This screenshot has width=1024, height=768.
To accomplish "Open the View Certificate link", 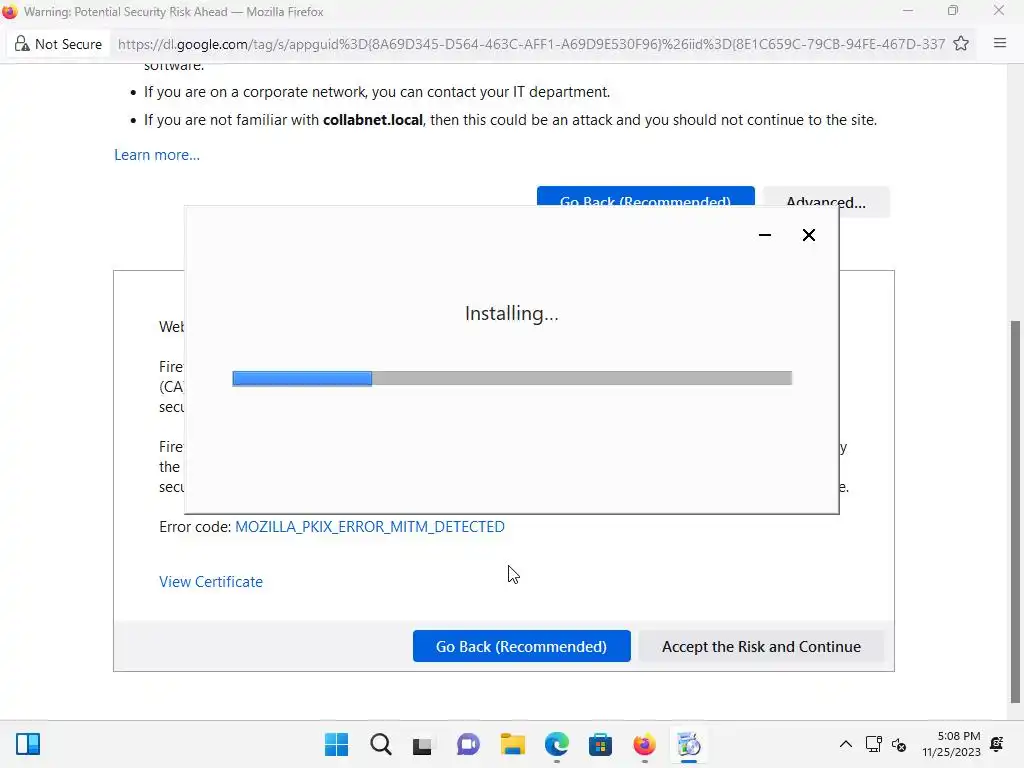I will 211,582.
